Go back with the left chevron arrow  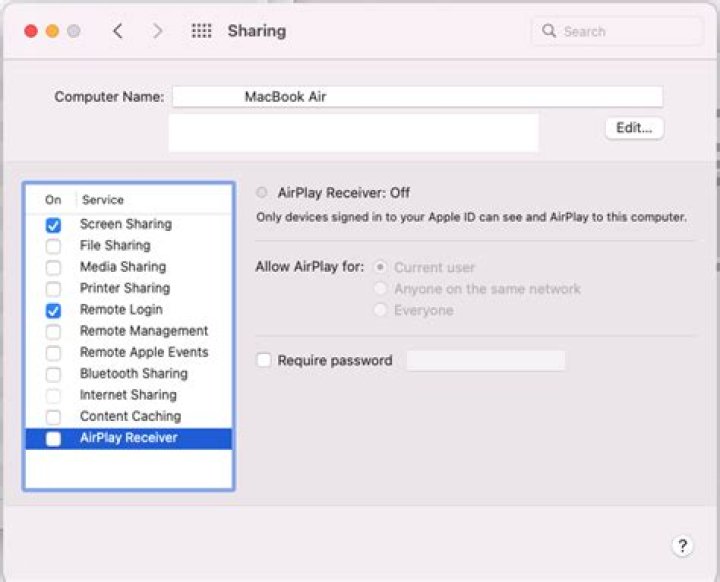118,31
